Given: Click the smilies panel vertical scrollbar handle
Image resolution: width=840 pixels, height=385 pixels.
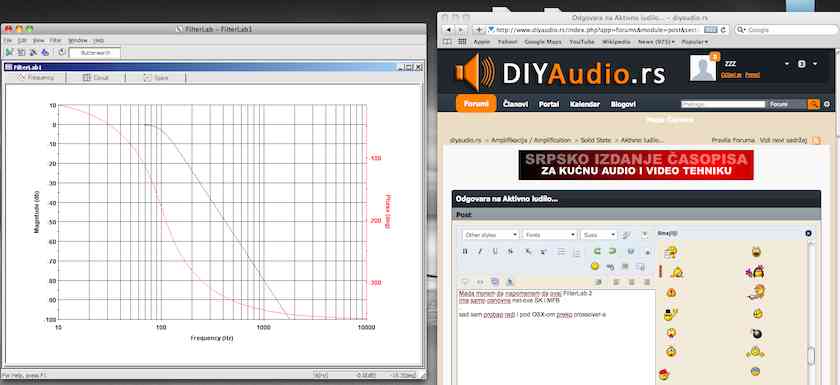Looking at the screenshot, I should (811, 356).
